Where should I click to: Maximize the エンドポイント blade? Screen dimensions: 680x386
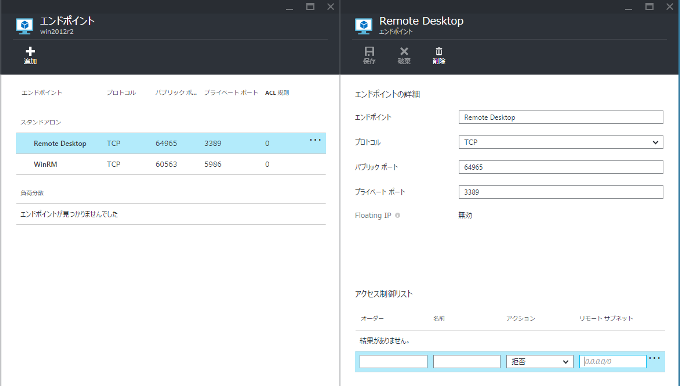click(310, 7)
